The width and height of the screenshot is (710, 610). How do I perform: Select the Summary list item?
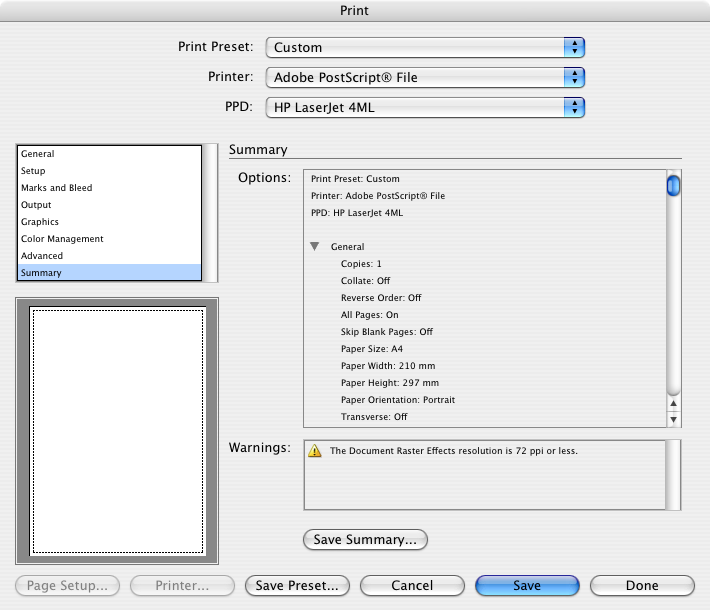[41, 273]
